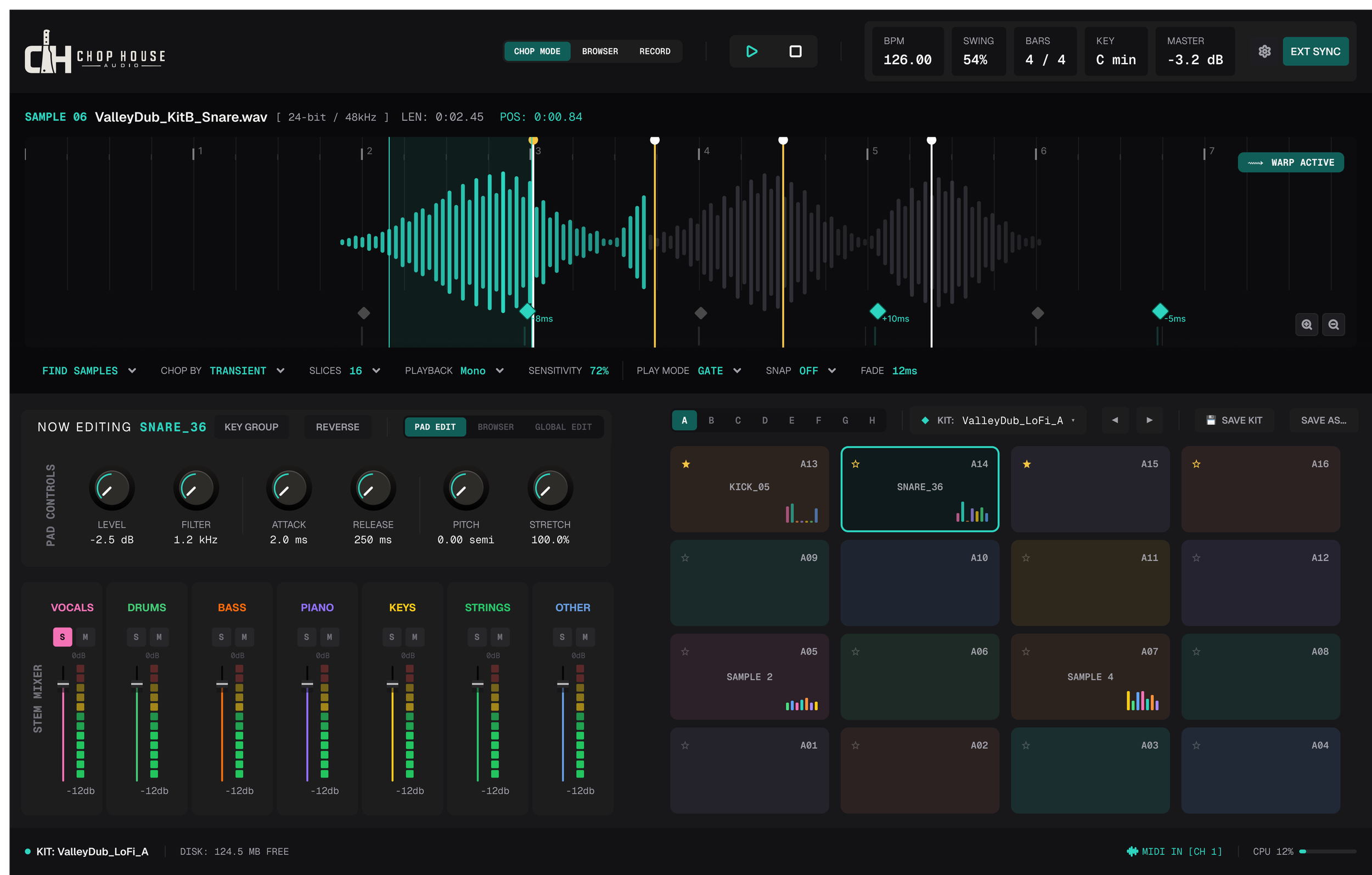Open settings gear icon
Screen dimensions: 1372x875
[x=1264, y=51]
